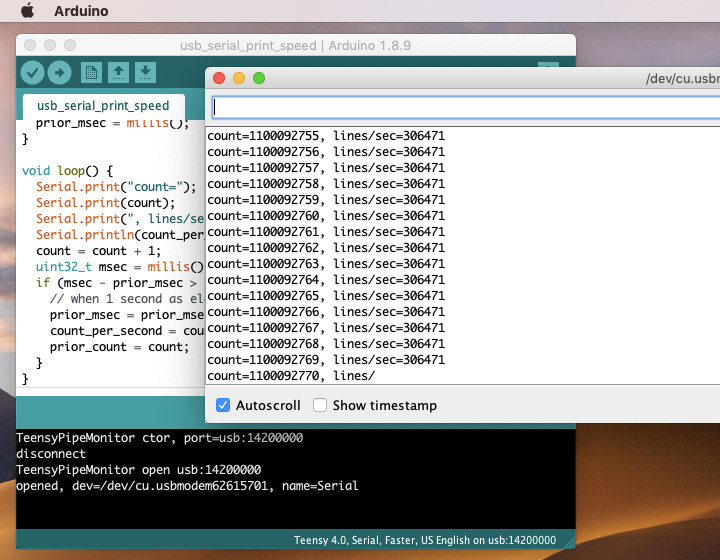Click the partial last line count=1100092770
Viewport: 720px width, 560px height.
[x=291, y=376]
